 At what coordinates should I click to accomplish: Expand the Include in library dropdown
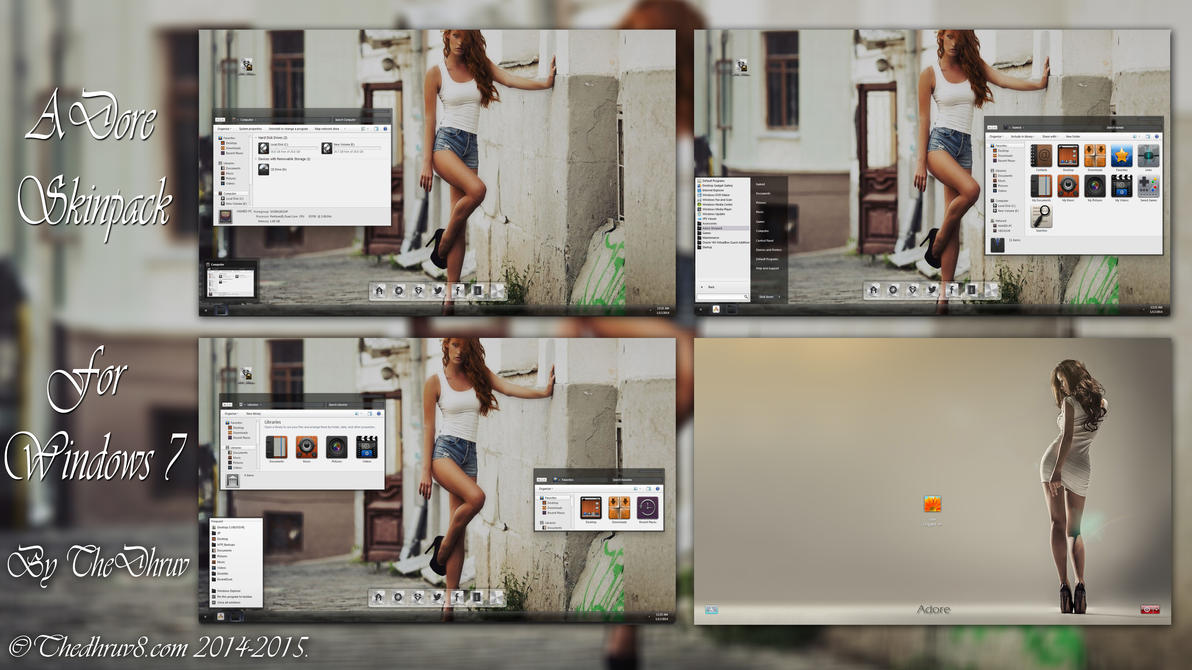(x=1023, y=136)
